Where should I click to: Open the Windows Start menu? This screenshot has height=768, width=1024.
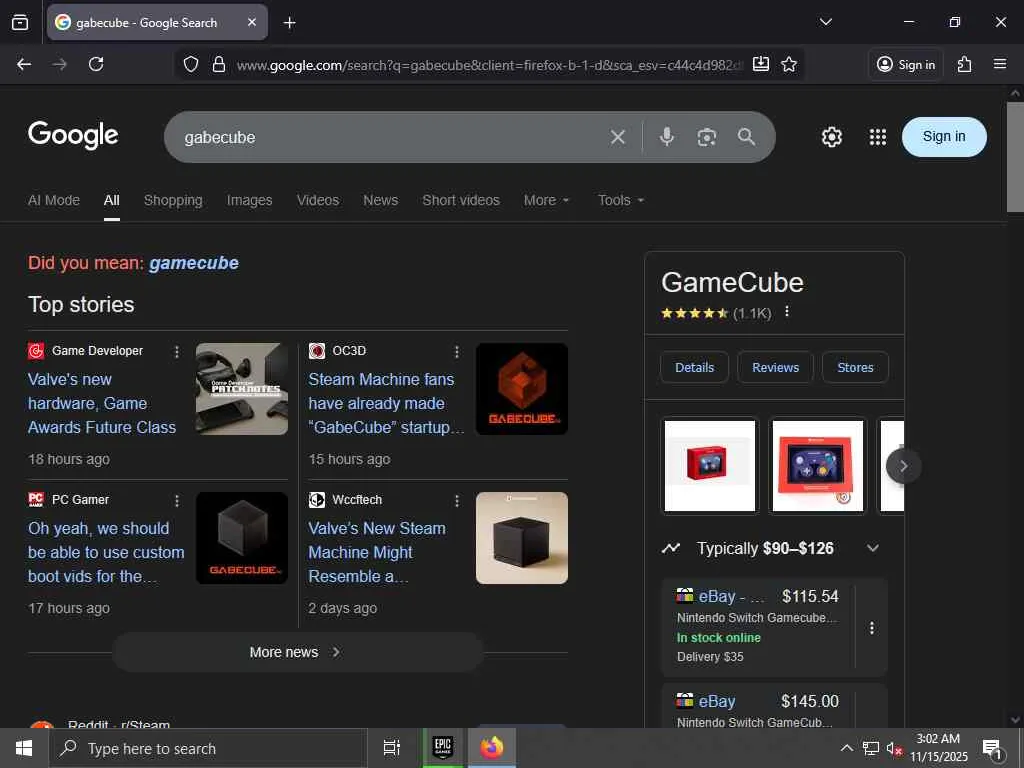(x=24, y=748)
